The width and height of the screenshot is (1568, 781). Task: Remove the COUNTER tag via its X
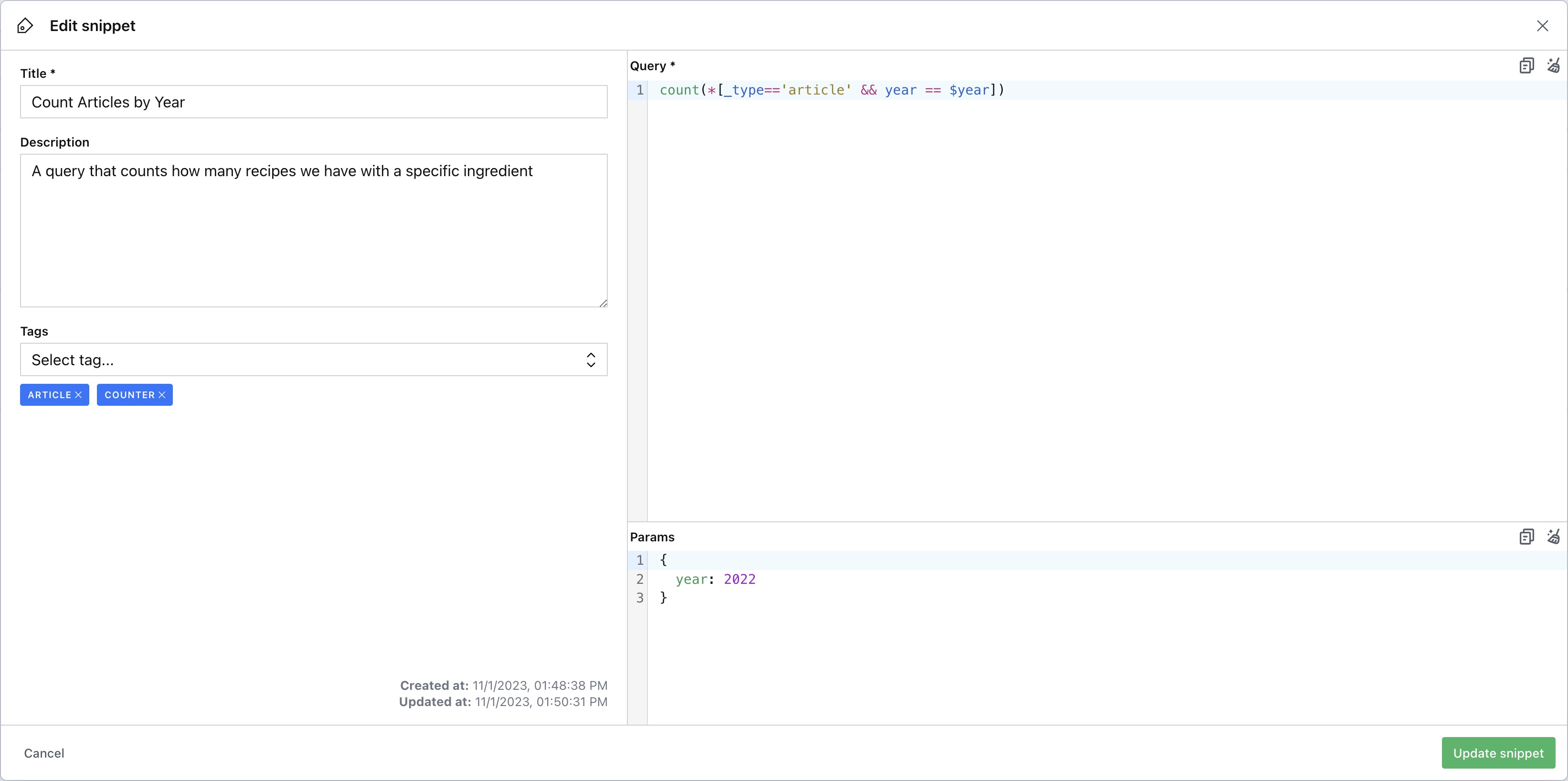[x=162, y=395]
